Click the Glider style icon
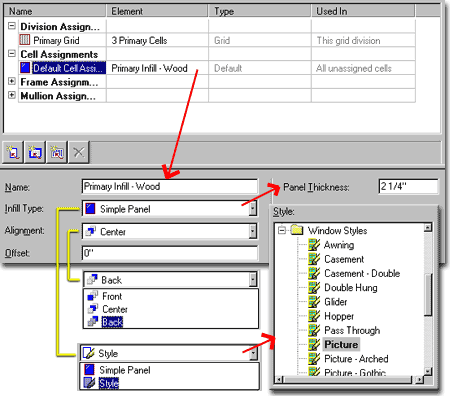This screenshot has width=450, height=396. coord(314,302)
